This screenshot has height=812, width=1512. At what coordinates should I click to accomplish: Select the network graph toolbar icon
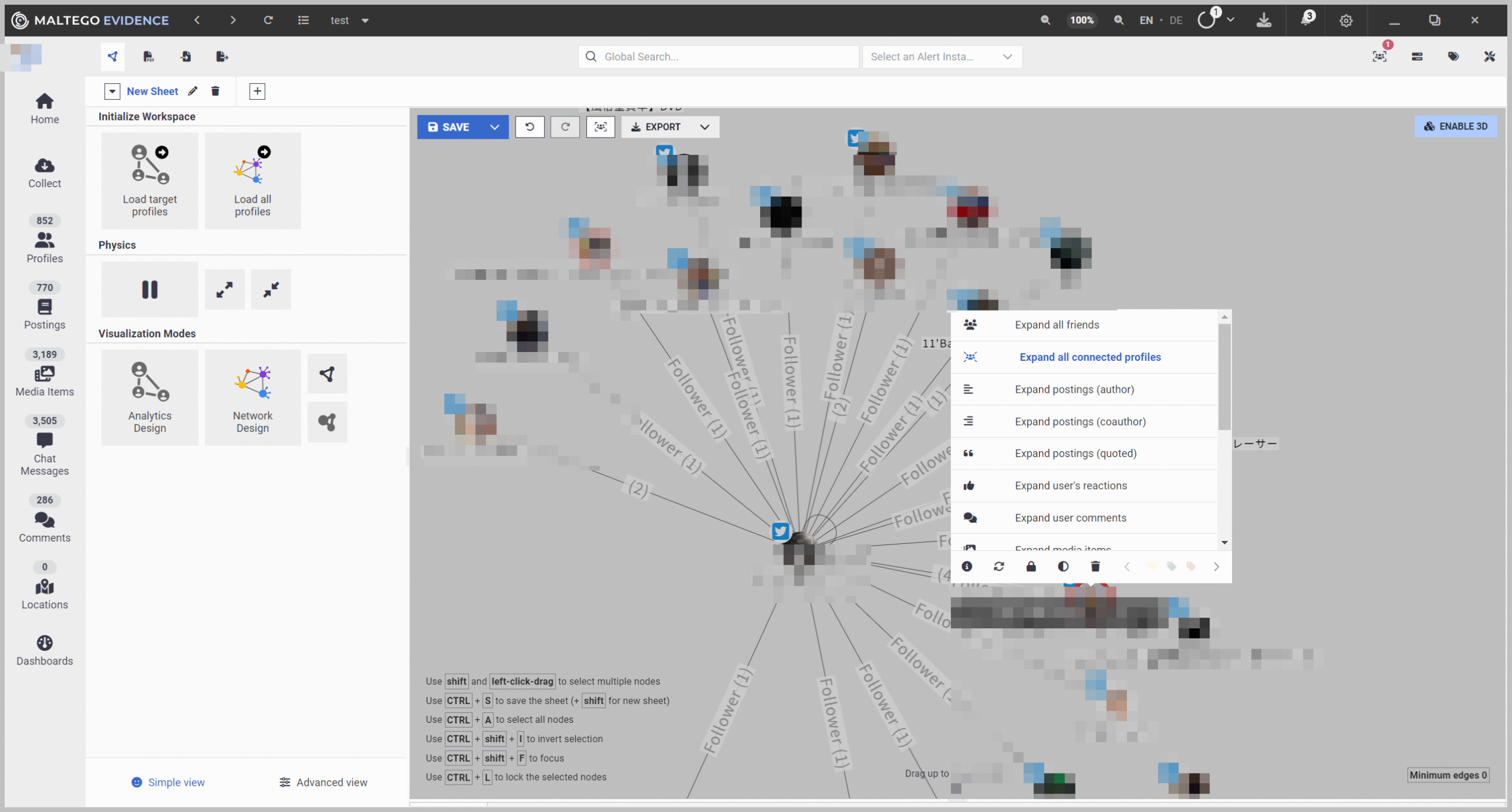[112, 57]
